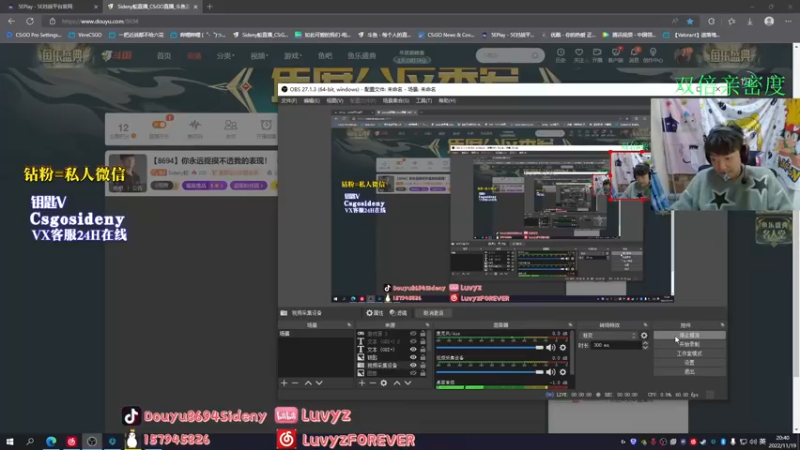Click 退出 exit button in OBS Controls
The height and width of the screenshot is (450, 800).
(x=689, y=372)
